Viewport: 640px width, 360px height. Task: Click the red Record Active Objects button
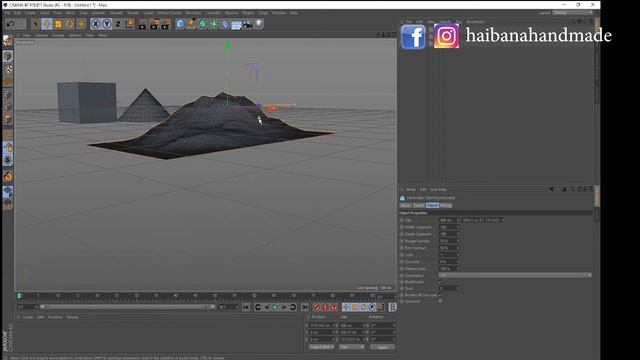[x=317, y=307]
